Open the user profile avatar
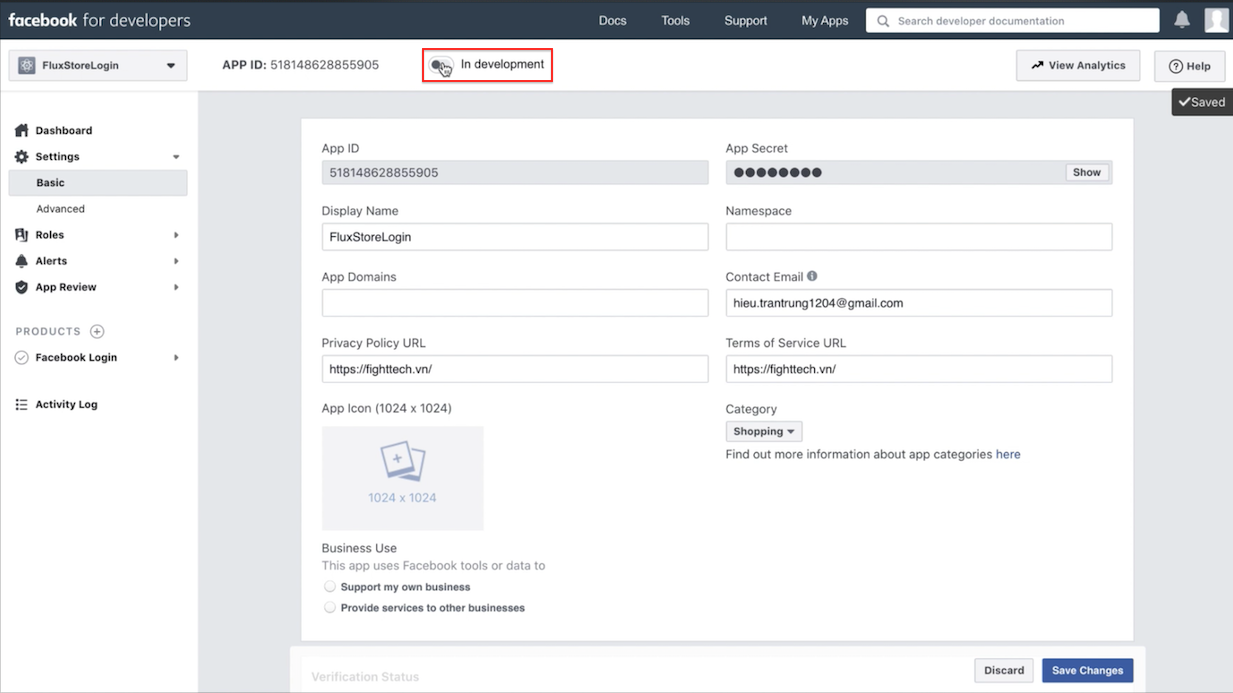The width and height of the screenshot is (1233, 693). 1216,20
